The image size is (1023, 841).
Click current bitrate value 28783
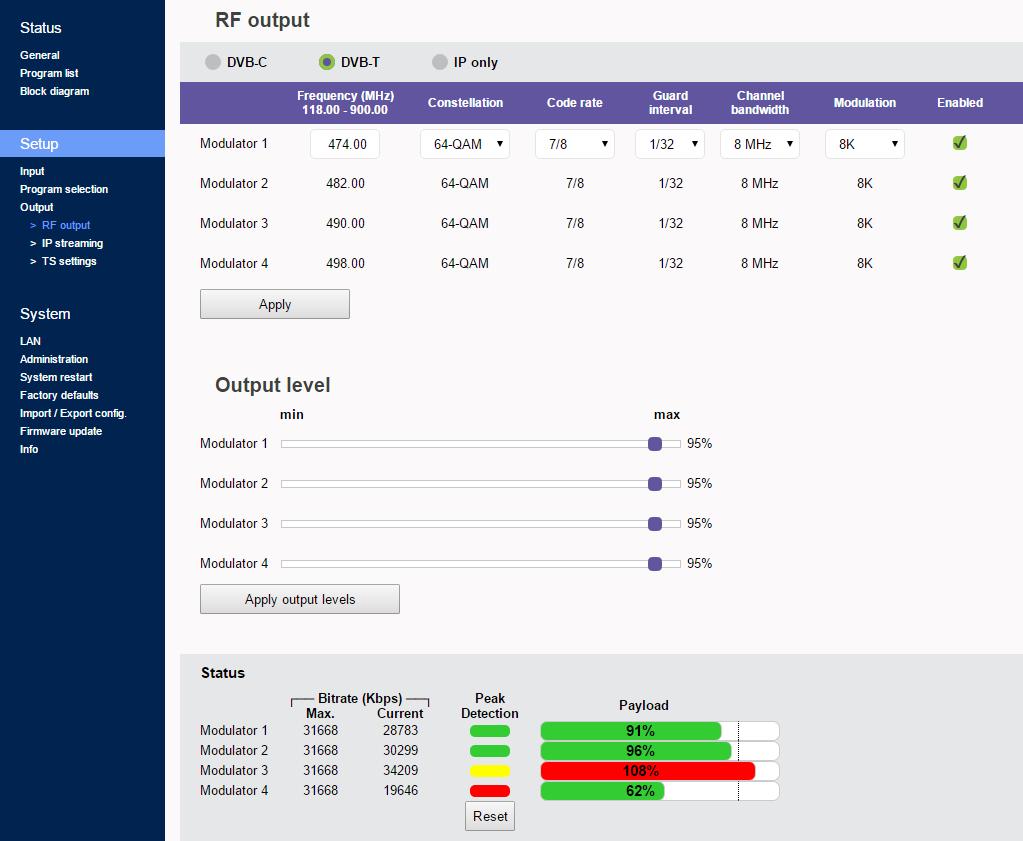click(400, 731)
